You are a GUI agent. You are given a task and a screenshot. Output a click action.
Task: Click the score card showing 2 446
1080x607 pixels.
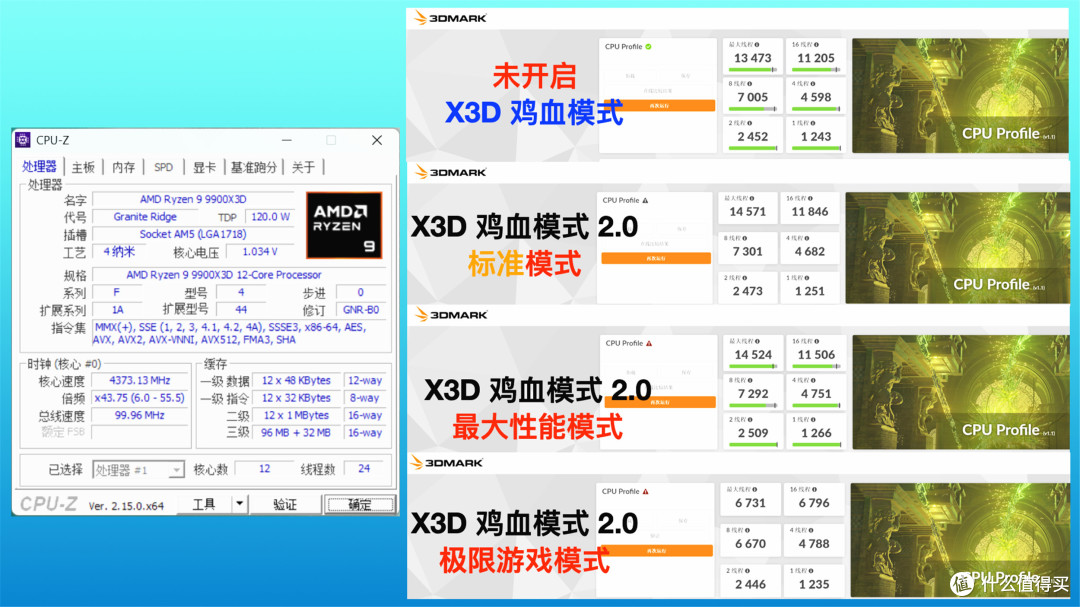[x=750, y=581]
